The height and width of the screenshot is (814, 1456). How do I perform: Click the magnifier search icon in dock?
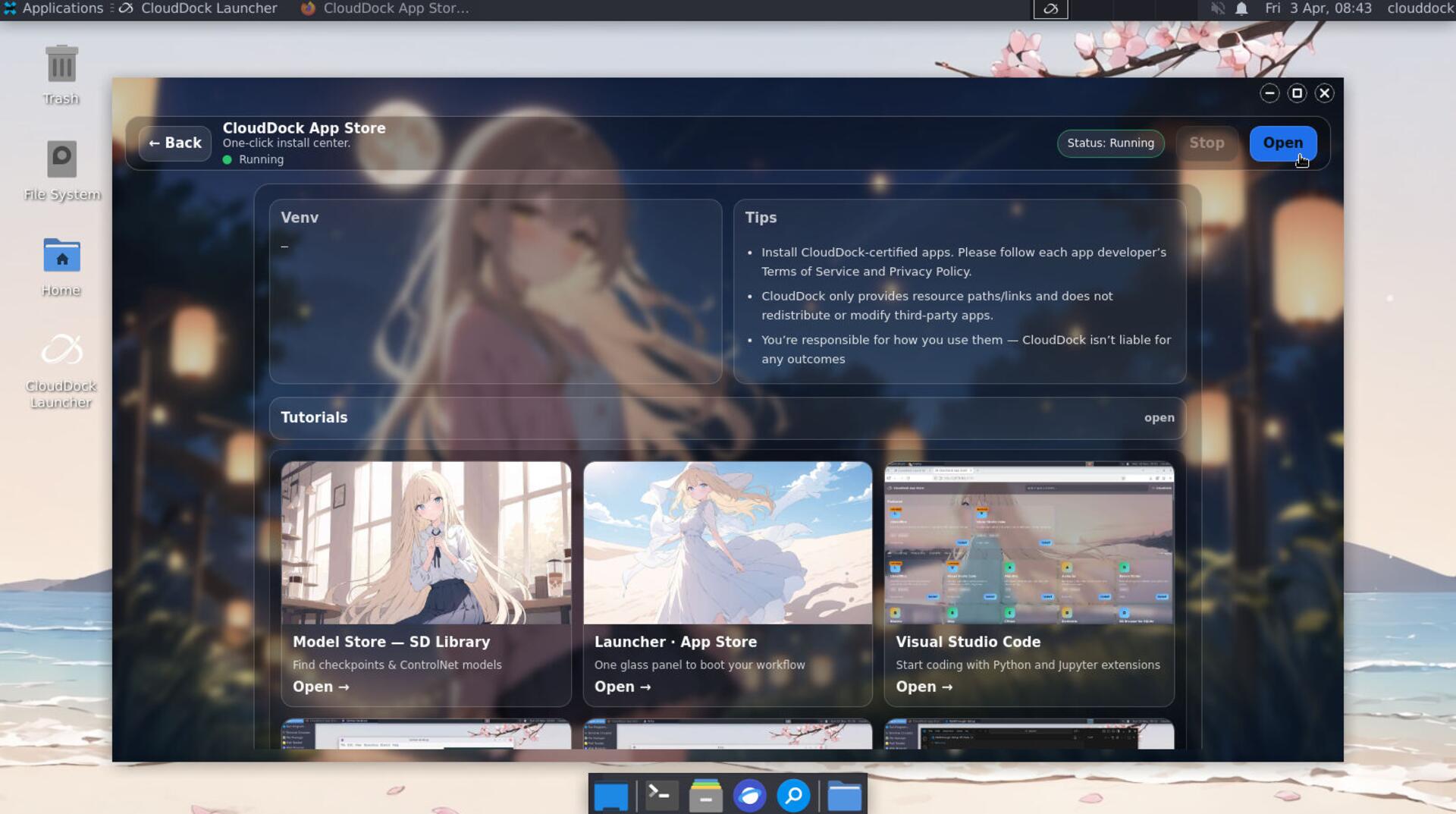pyautogui.click(x=793, y=796)
